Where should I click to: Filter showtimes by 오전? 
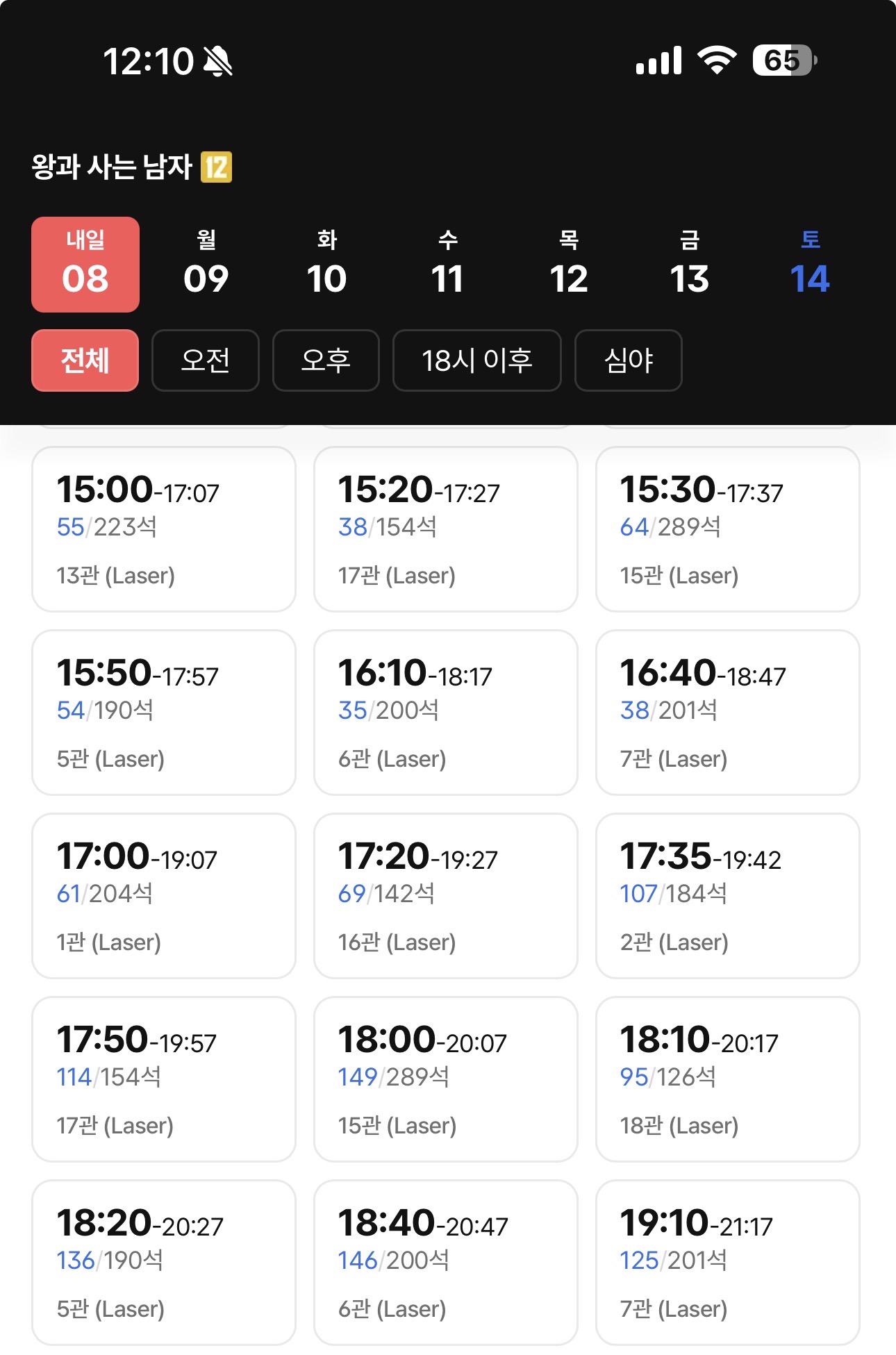pyautogui.click(x=206, y=360)
